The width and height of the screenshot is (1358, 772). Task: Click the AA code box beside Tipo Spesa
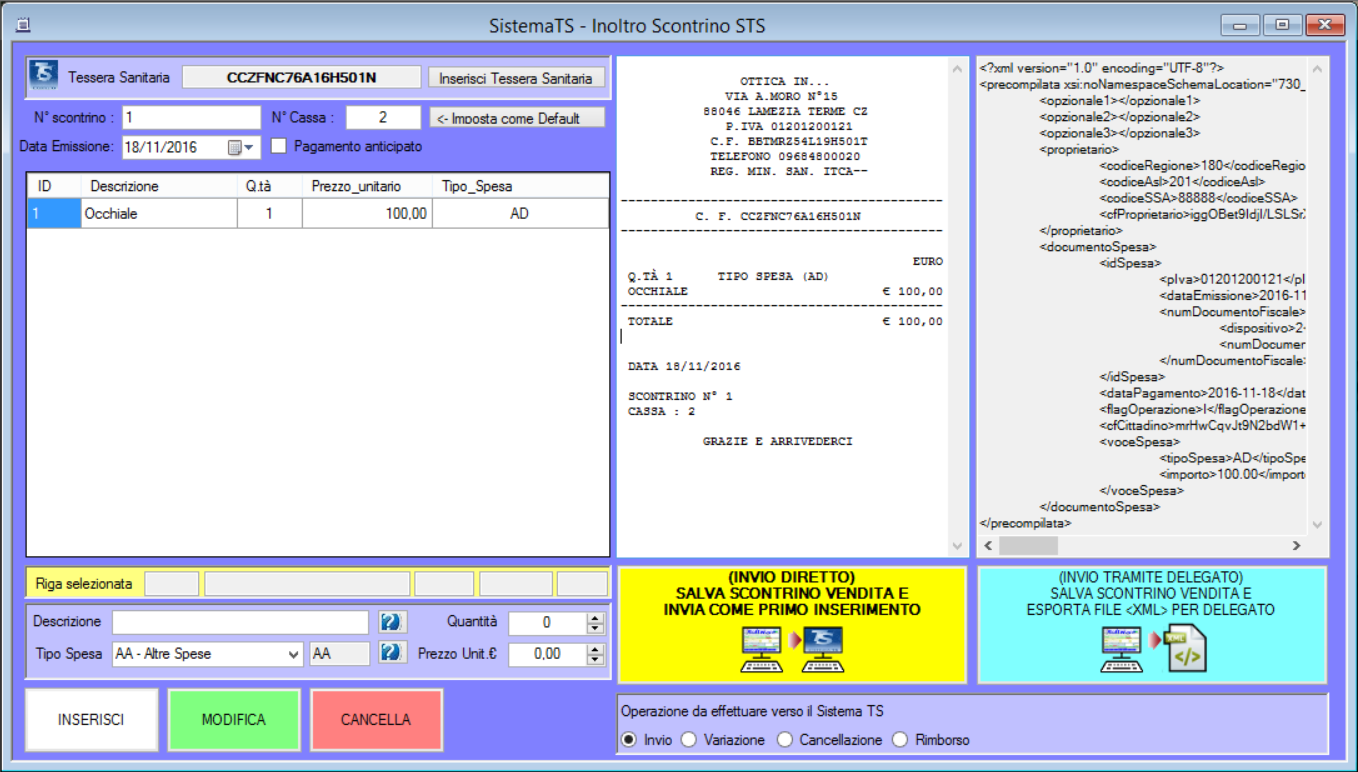pyautogui.click(x=339, y=654)
